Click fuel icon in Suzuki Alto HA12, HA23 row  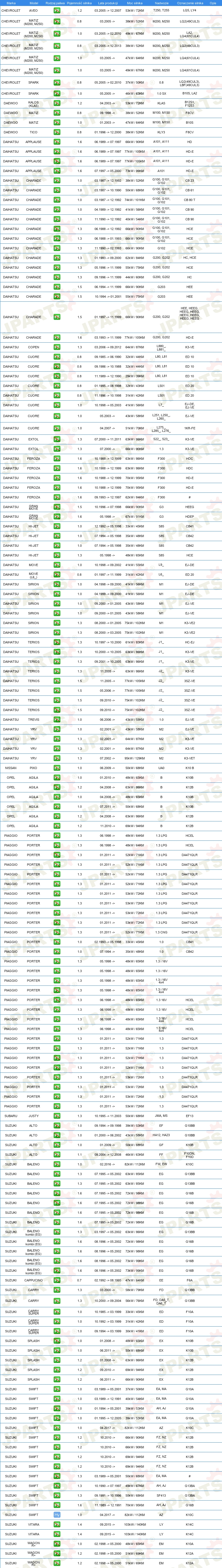tap(56, 1135)
